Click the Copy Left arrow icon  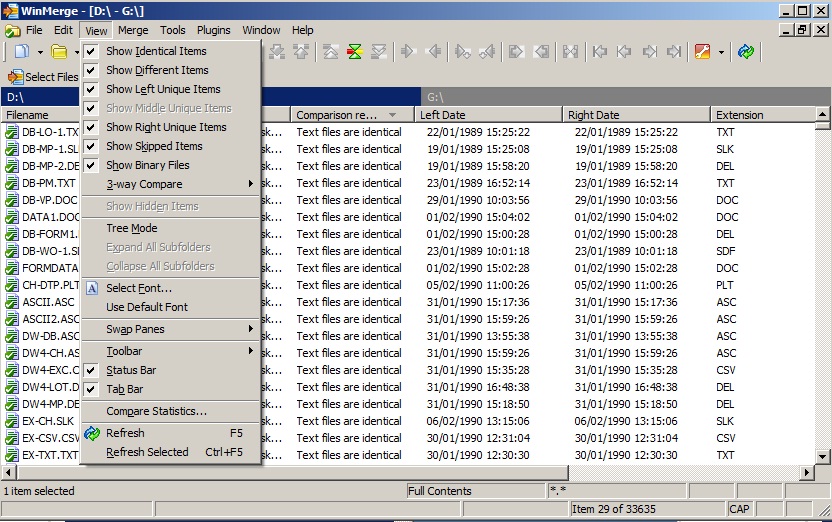click(434, 51)
